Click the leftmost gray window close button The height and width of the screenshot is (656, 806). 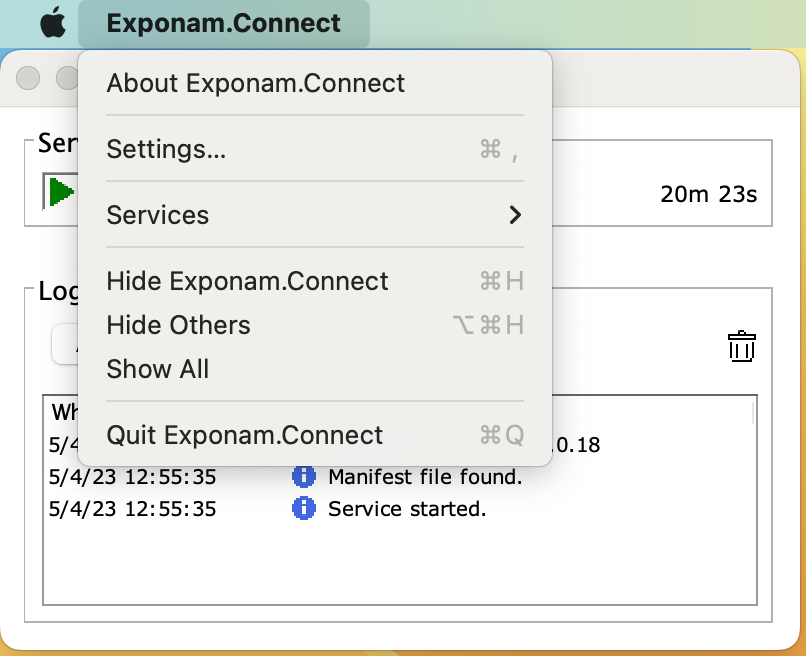(28, 77)
